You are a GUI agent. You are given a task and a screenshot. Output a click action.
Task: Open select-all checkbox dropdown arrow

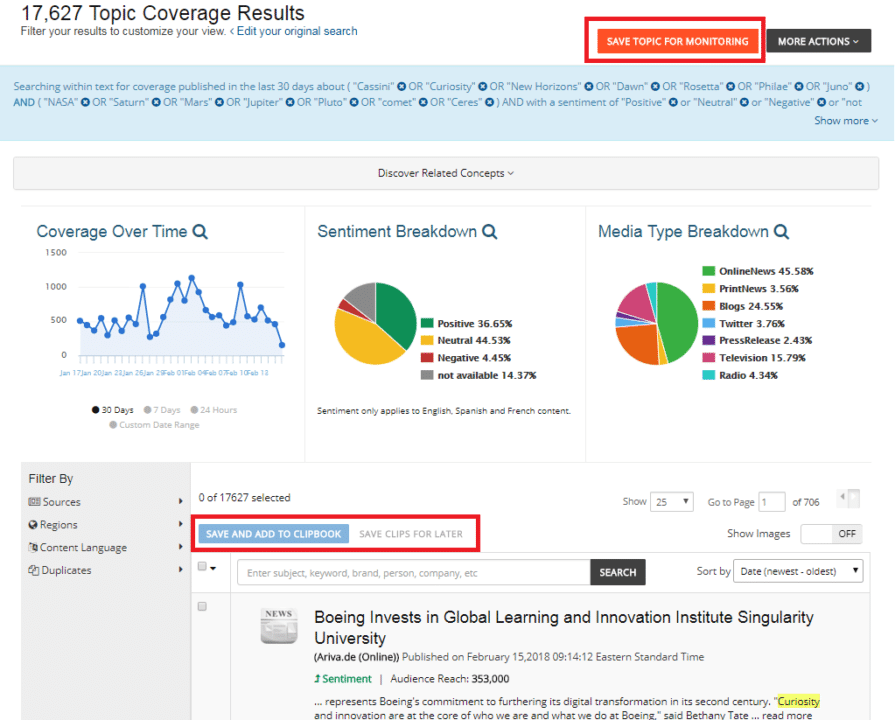pos(213,568)
